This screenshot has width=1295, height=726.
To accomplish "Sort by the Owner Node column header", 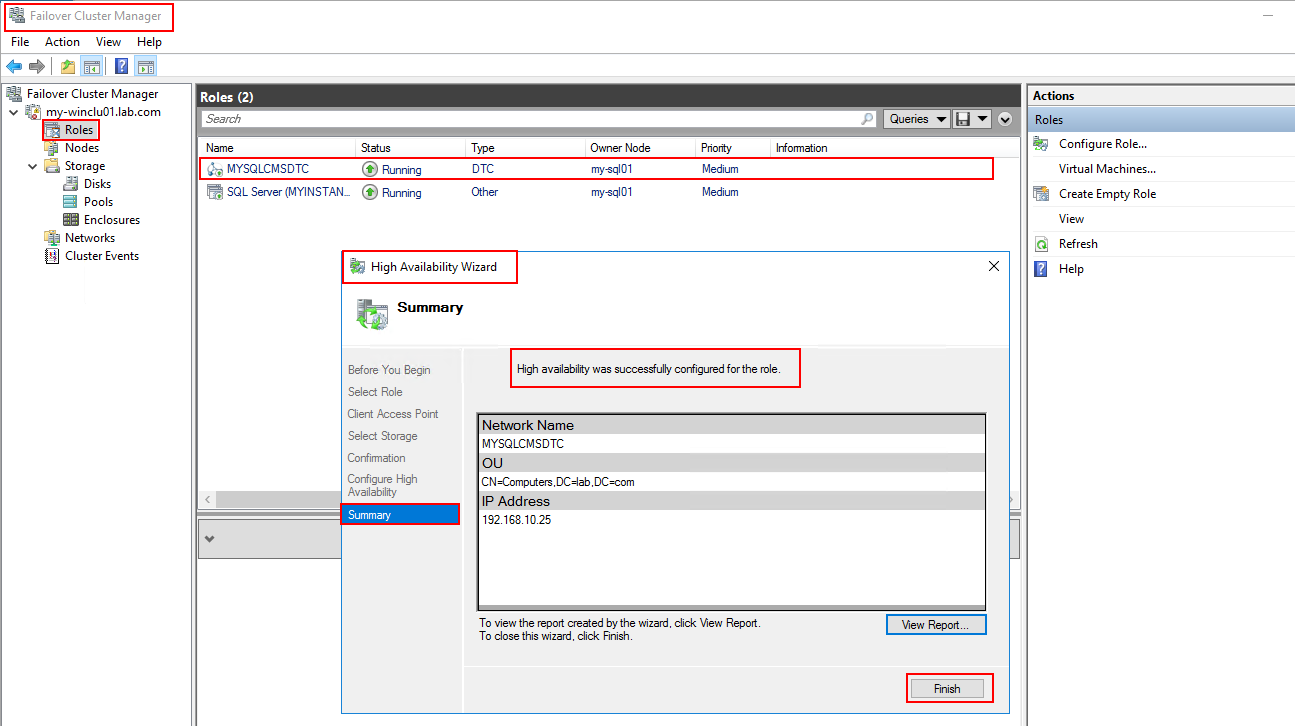I will coord(640,148).
